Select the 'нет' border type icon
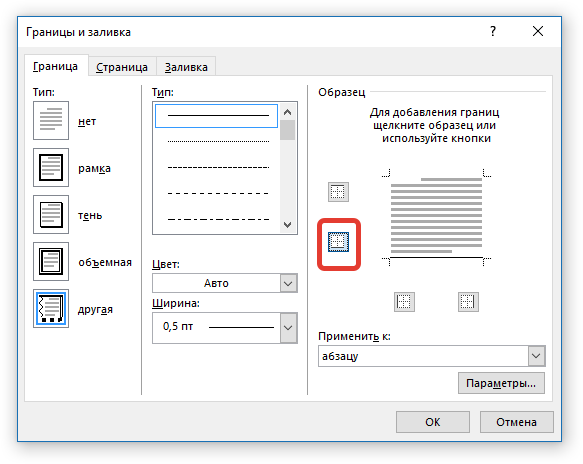 [51, 120]
